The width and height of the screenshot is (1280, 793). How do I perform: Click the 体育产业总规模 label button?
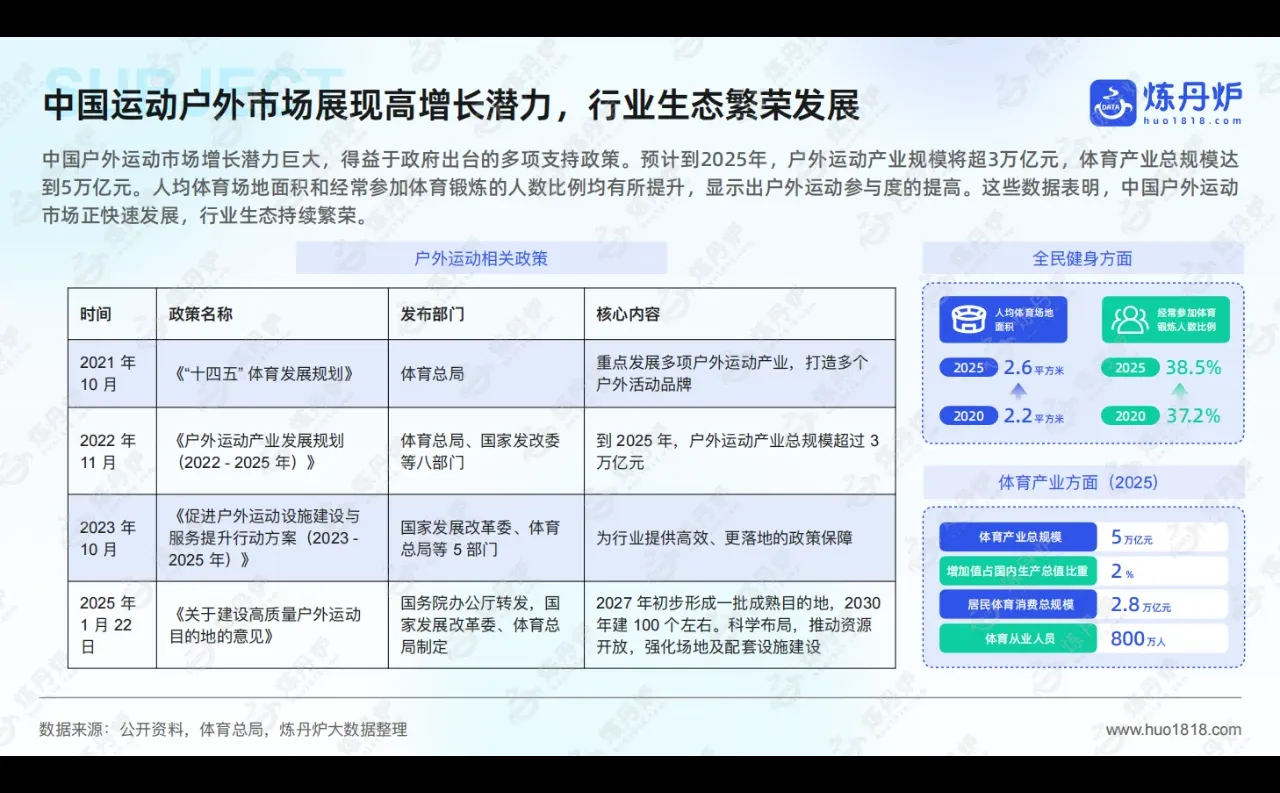click(1018, 536)
